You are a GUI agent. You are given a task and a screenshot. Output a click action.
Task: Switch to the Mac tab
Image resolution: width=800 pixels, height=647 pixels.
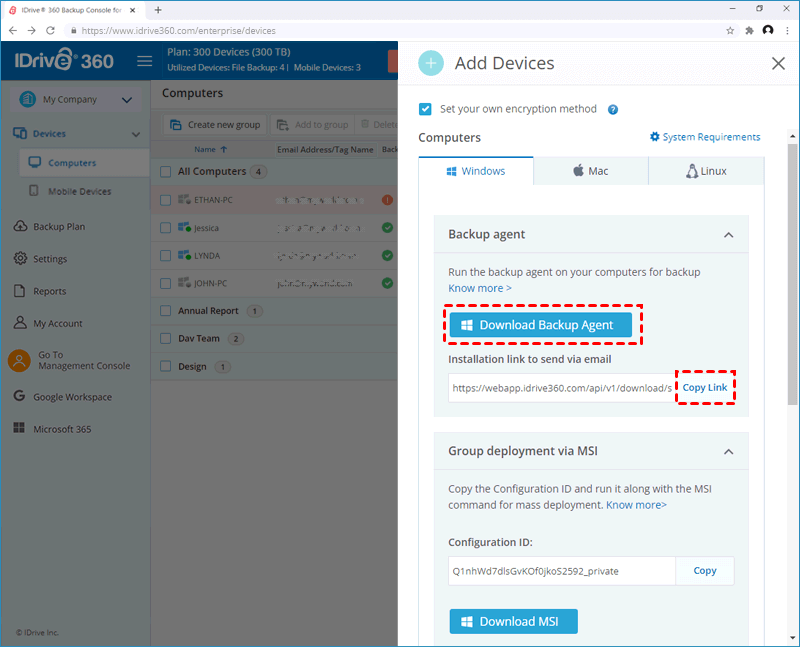591,171
